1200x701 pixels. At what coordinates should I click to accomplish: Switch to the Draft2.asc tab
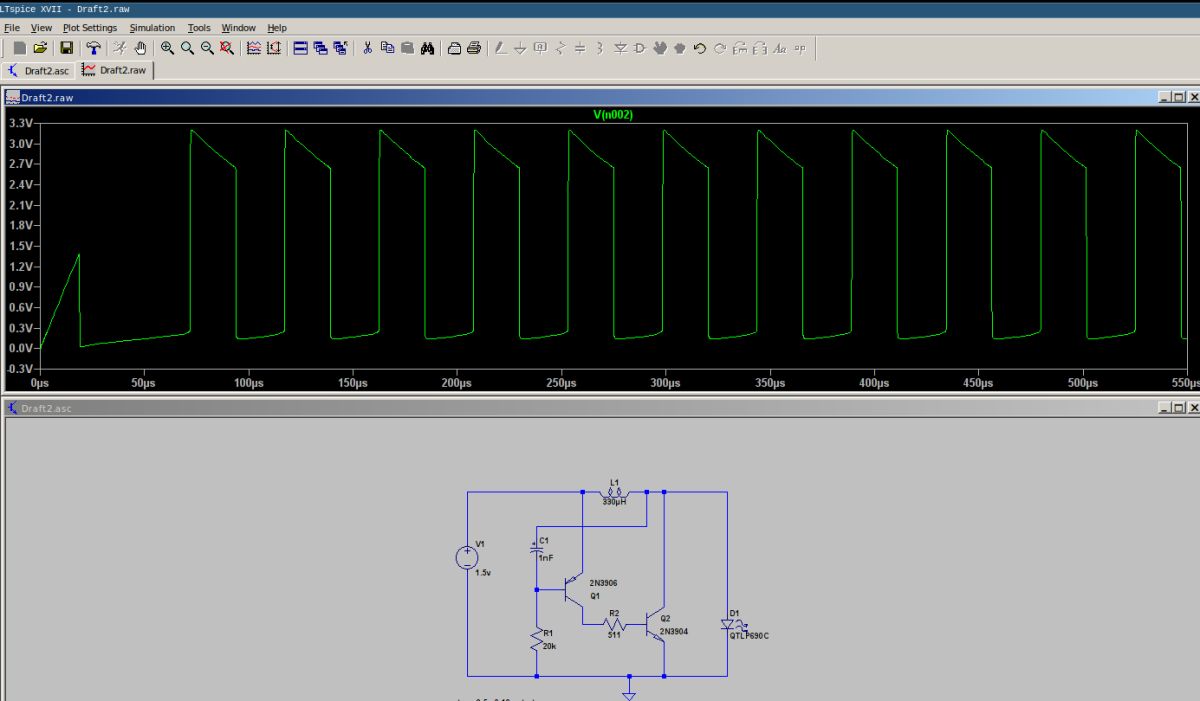pos(39,70)
